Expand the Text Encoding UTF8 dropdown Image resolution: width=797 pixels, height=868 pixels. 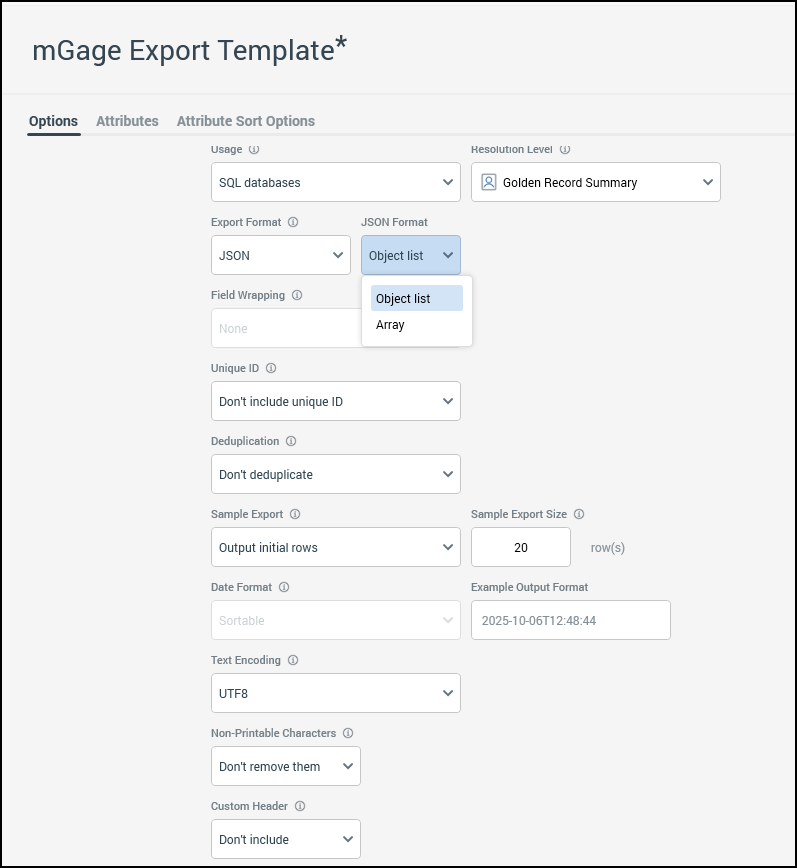[335, 693]
